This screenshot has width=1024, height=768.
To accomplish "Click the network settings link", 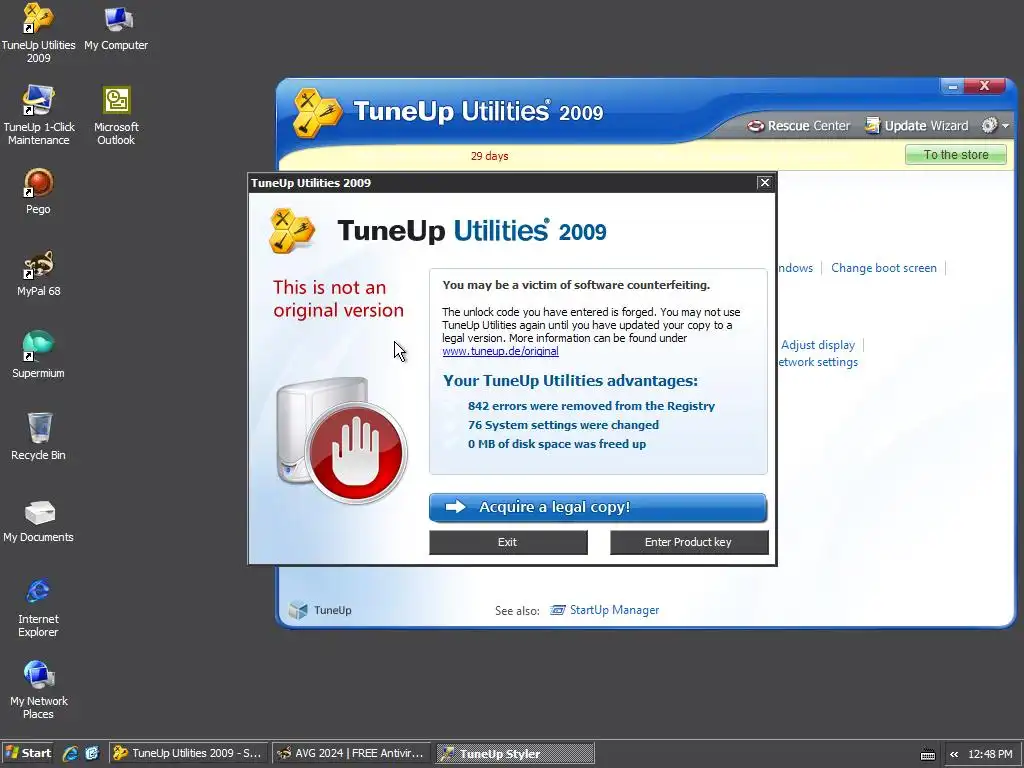I will [x=818, y=362].
